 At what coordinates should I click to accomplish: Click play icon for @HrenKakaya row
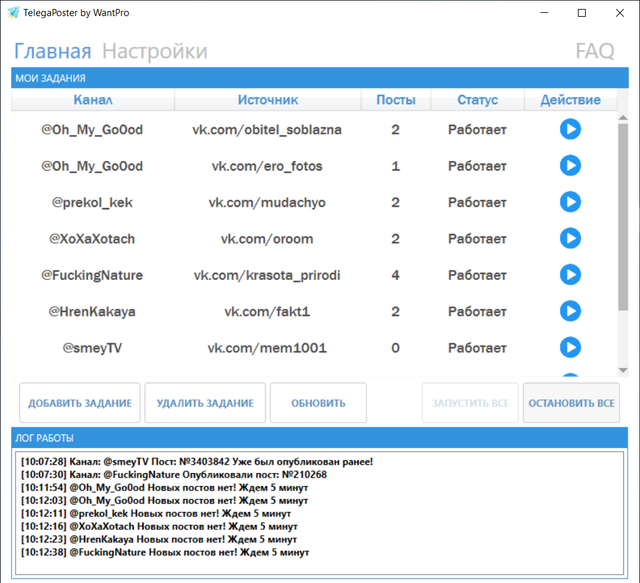coord(570,311)
